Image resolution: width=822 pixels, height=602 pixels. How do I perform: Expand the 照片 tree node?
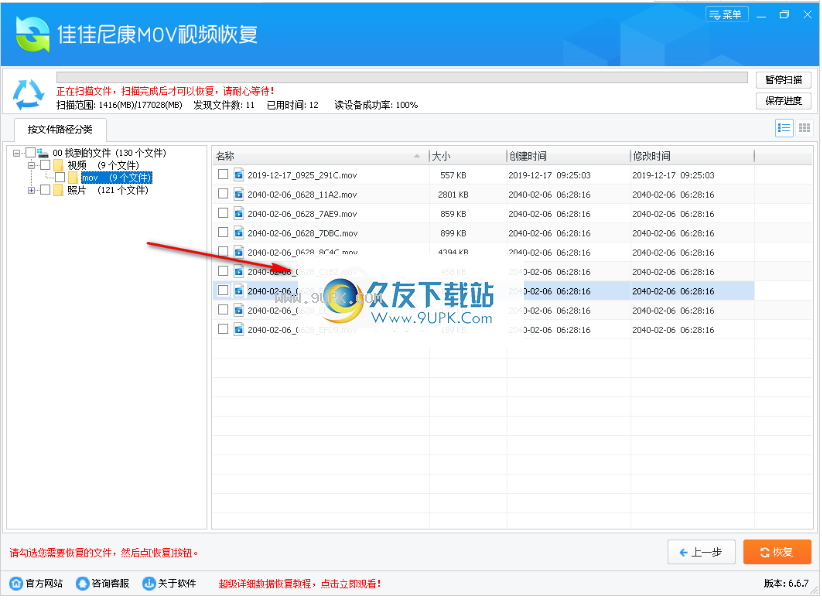[x=31, y=190]
